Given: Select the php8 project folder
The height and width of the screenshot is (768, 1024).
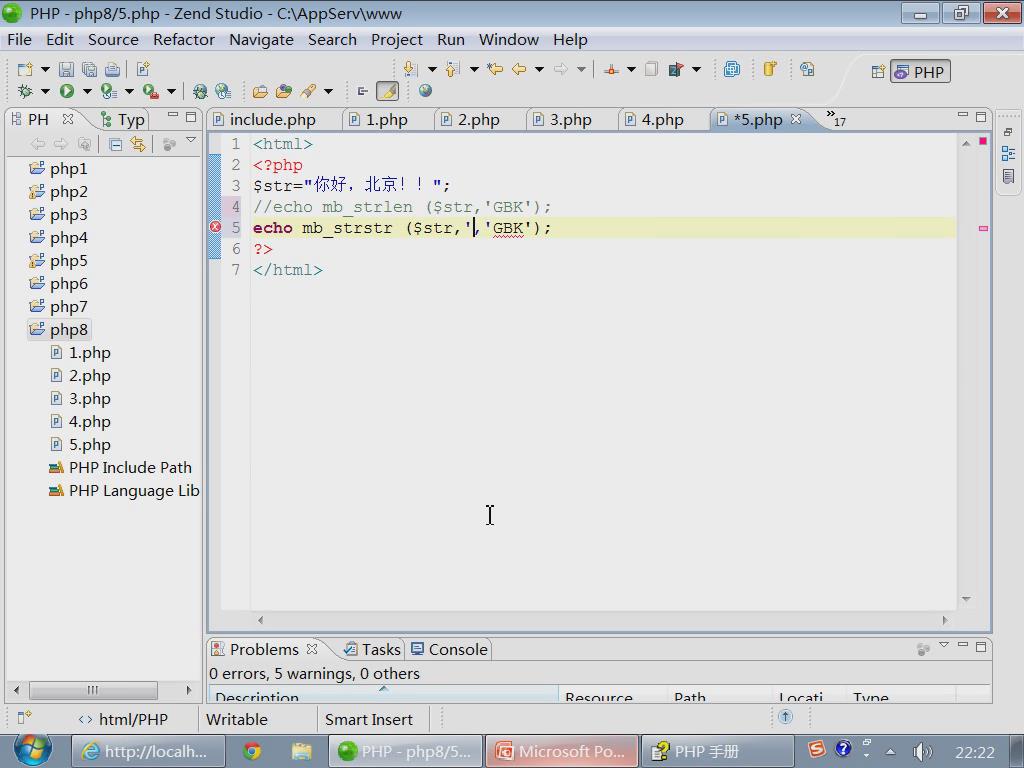Looking at the screenshot, I should click(x=58, y=330).
